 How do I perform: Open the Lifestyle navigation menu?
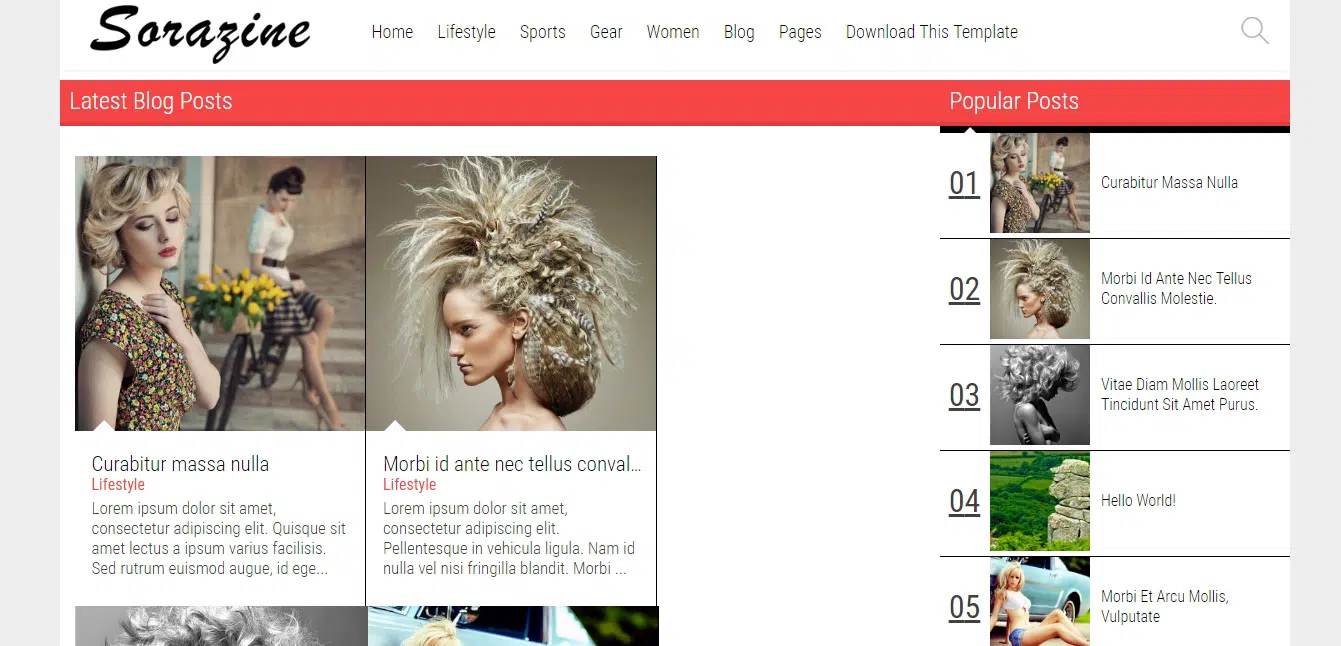[466, 32]
